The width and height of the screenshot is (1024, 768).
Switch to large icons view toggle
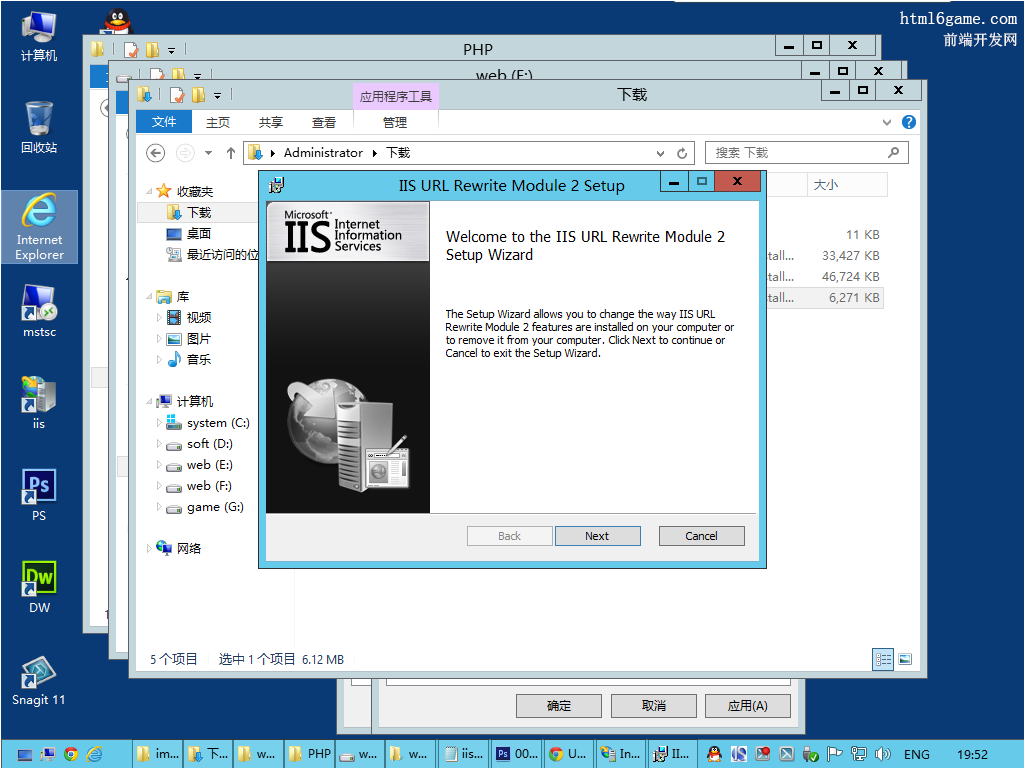click(x=905, y=659)
